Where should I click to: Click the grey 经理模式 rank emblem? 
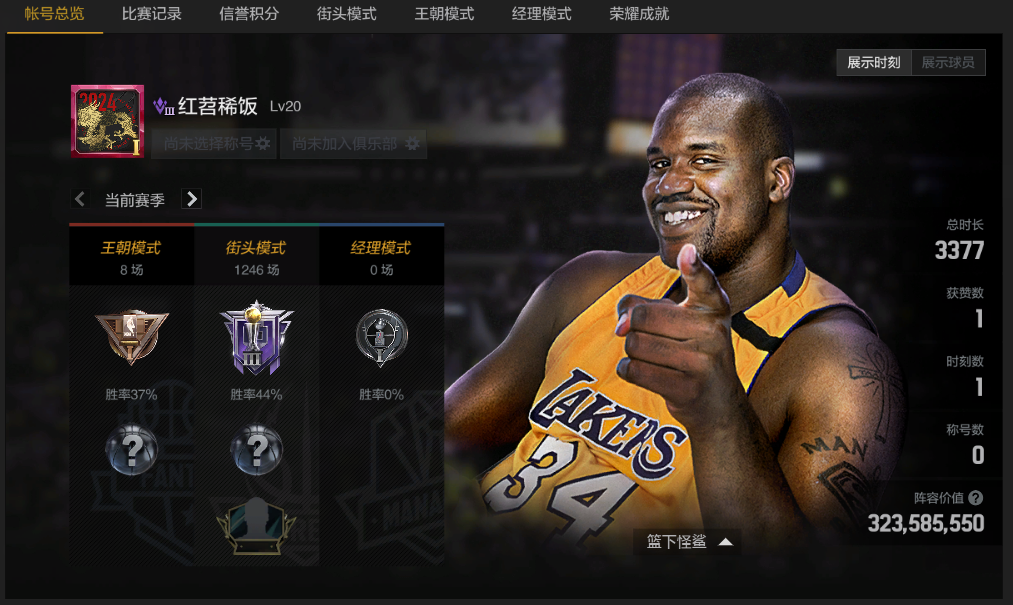coord(381,338)
